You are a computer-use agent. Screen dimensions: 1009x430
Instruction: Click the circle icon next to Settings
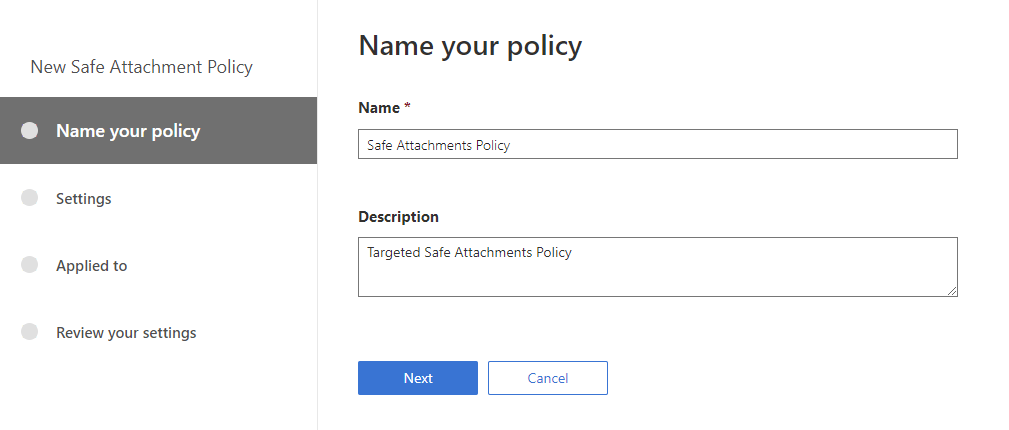pyautogui.click(x=29, y=198)
